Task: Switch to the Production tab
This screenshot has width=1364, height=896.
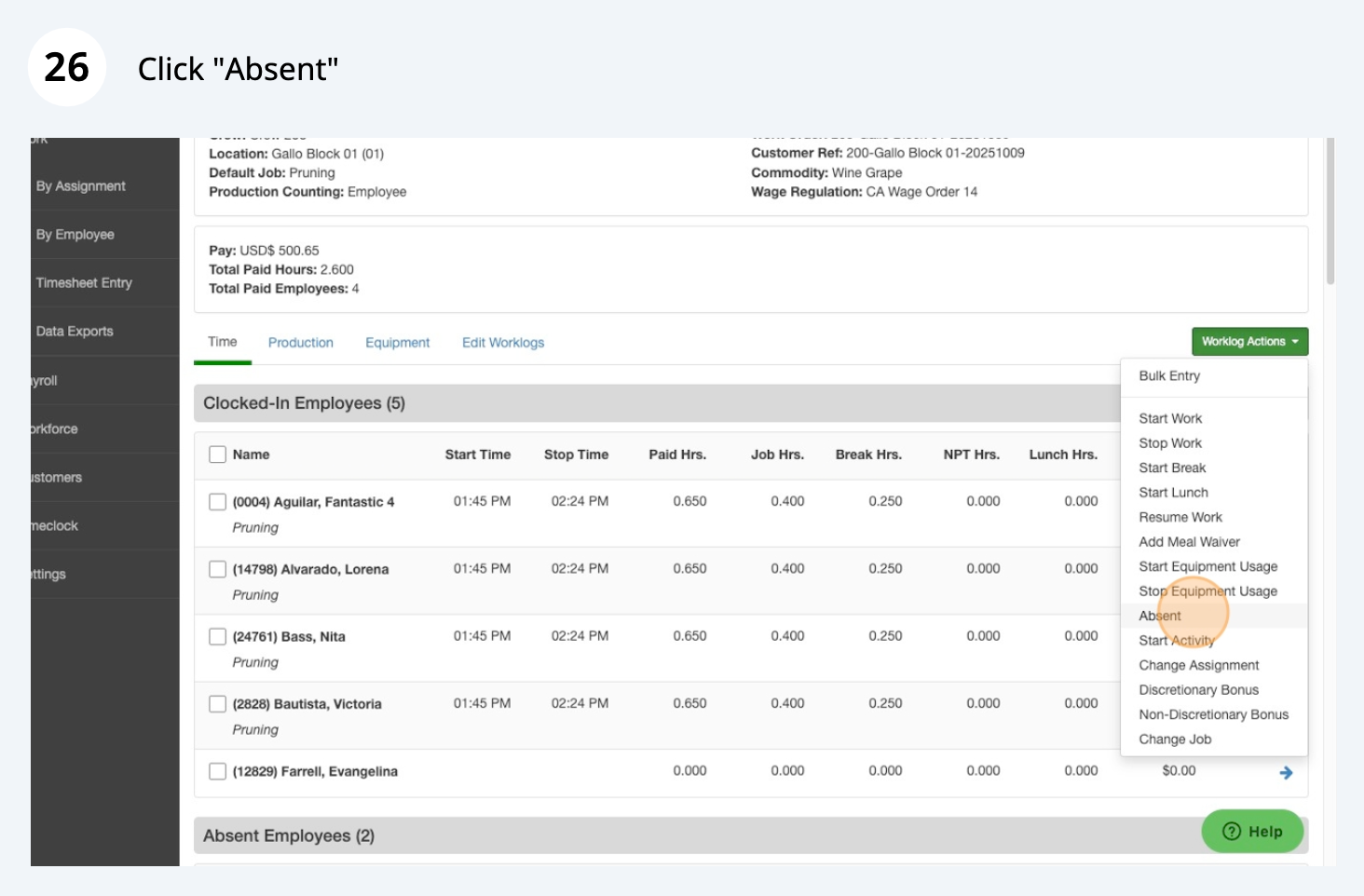Action: coord(300,343)
